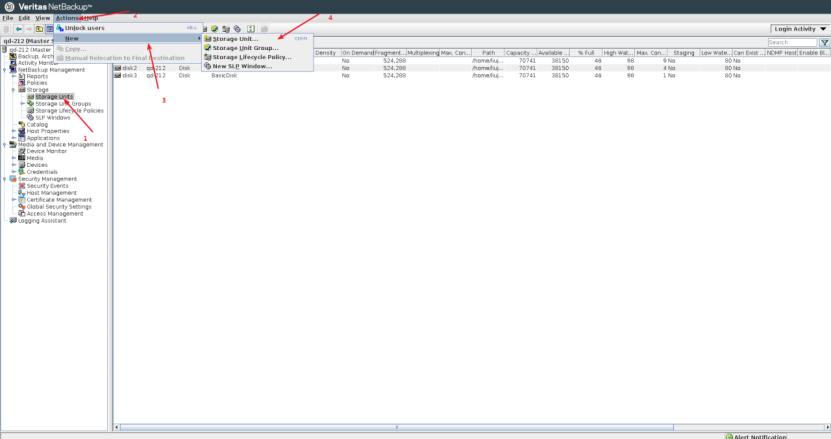Click the Reports icon in tree
This screenshot has height=439, width=831.
tap(22, 76)
